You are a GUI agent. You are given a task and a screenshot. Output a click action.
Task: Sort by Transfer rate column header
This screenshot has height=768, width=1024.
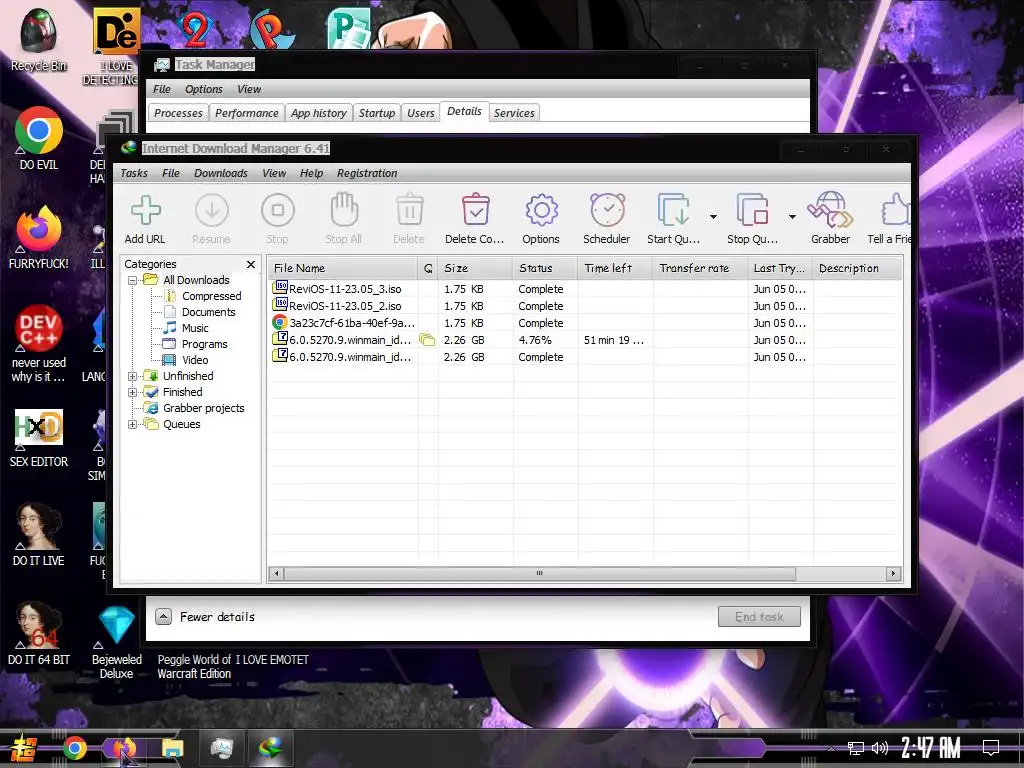pos(700,268)
